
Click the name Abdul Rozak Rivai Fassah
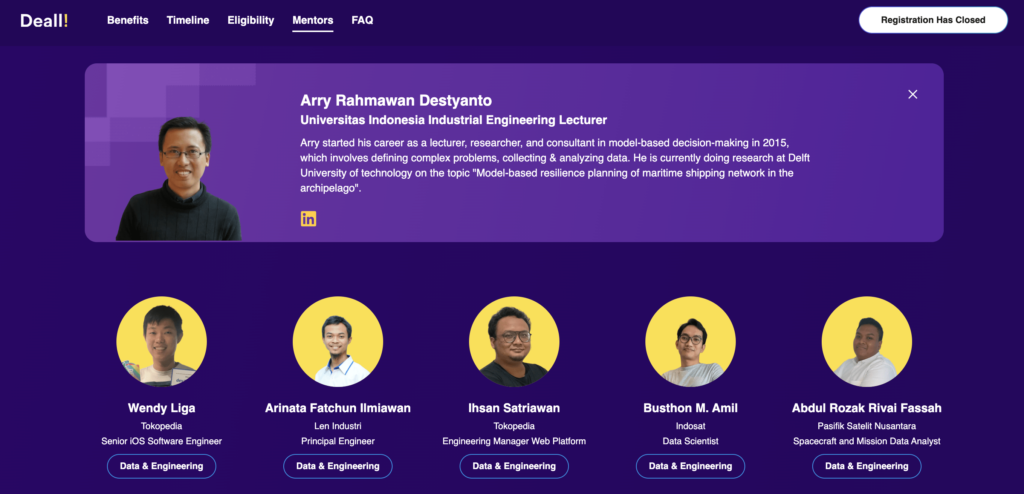click(867, 408)
